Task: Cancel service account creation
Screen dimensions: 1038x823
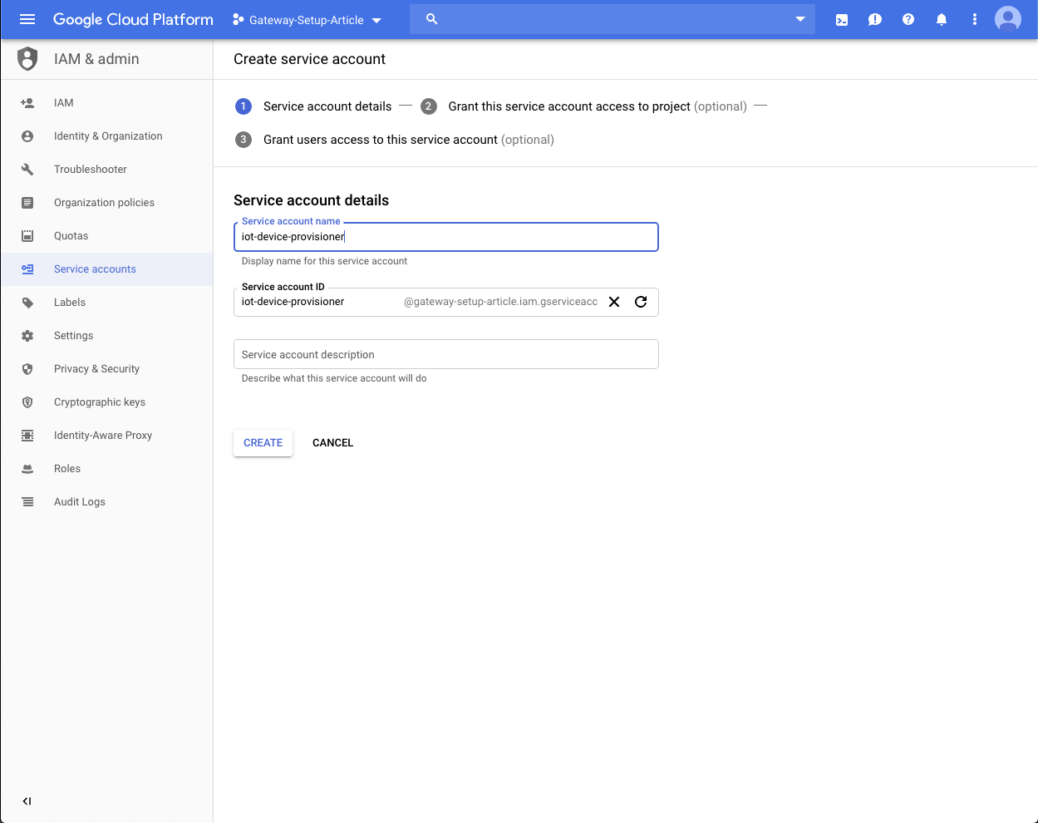Action: pyautogui.click(x=332, y=442)
